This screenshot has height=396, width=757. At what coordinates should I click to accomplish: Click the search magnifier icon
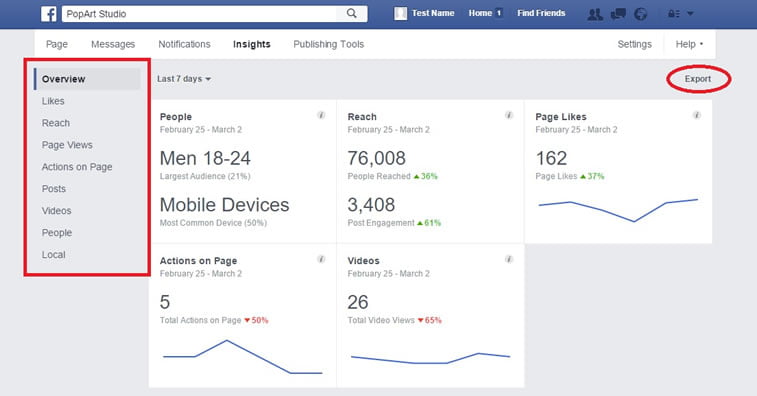(x=351, y=14)
